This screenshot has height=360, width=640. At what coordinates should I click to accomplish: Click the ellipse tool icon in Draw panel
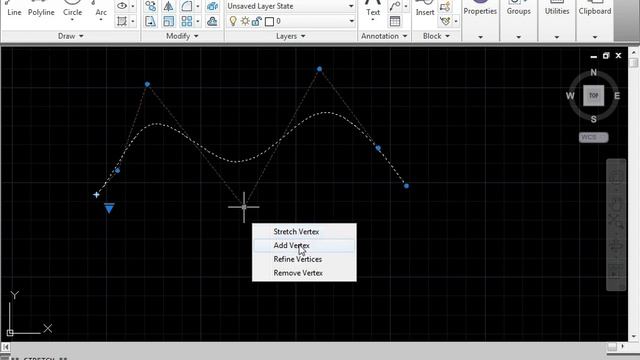click(x=122, y=6)
